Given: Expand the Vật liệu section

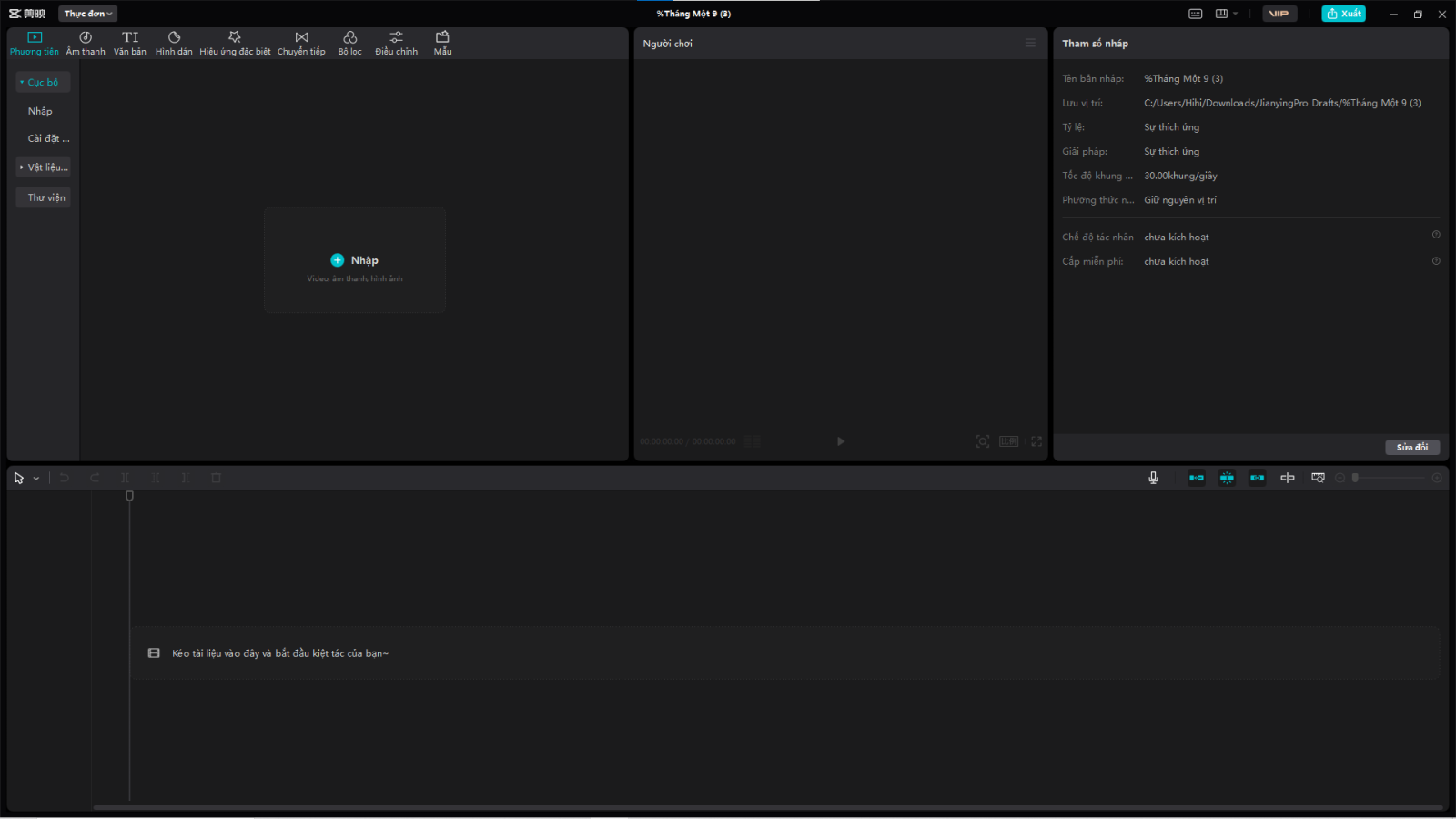Looking at the screenshot, I should tap(43, 167).
